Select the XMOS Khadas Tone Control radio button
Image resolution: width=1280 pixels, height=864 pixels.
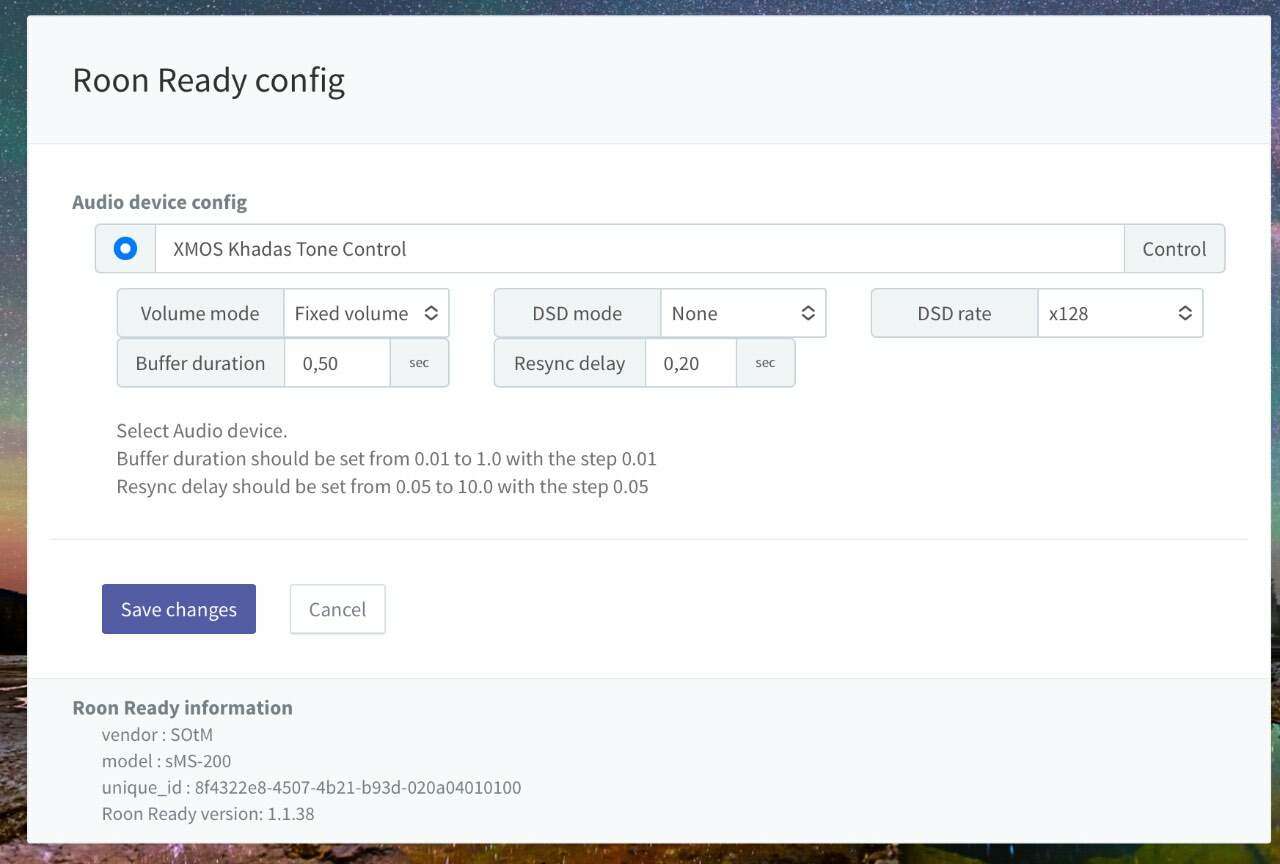125,249
